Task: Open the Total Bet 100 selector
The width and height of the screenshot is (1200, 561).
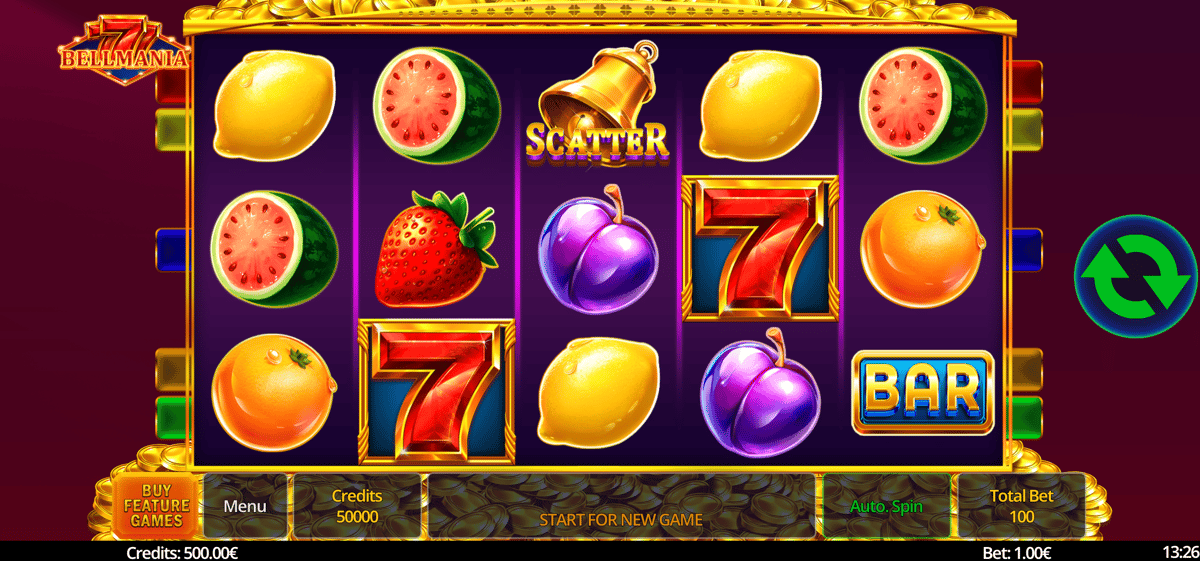Action: pyautogui.click(x=1021, y=506)
